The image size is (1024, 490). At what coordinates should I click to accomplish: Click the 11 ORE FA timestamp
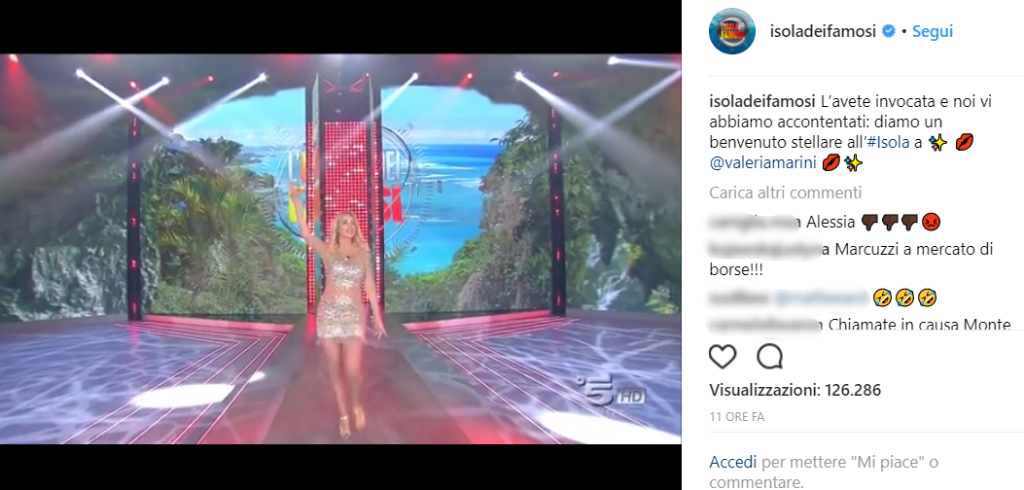click(737, 417)
